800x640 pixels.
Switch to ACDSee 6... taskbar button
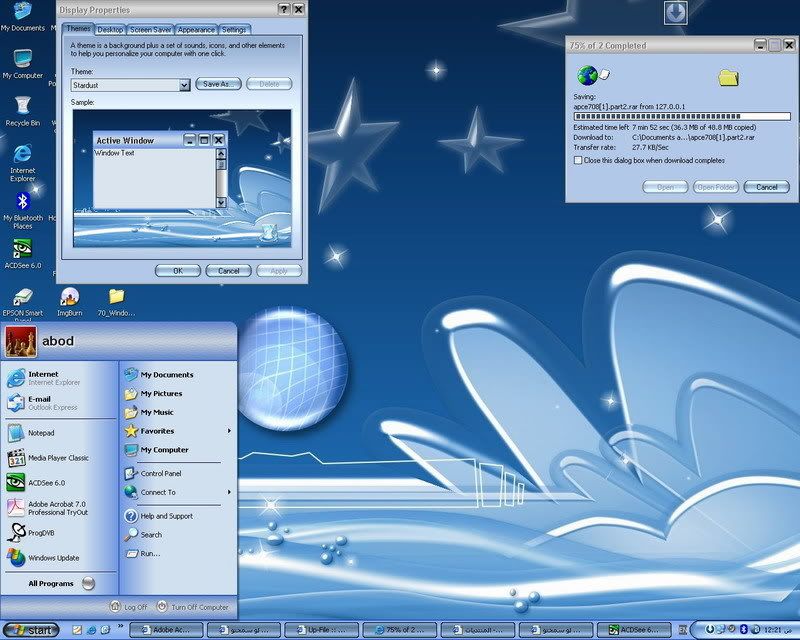pos(634,630)
